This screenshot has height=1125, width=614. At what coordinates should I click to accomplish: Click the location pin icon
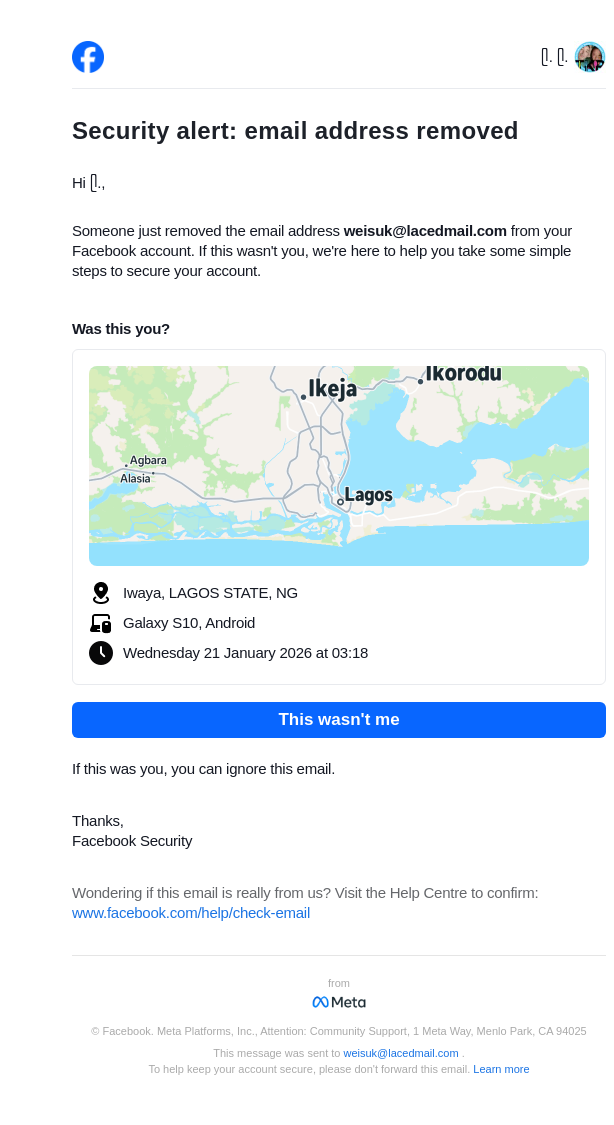tap(100, 593)
